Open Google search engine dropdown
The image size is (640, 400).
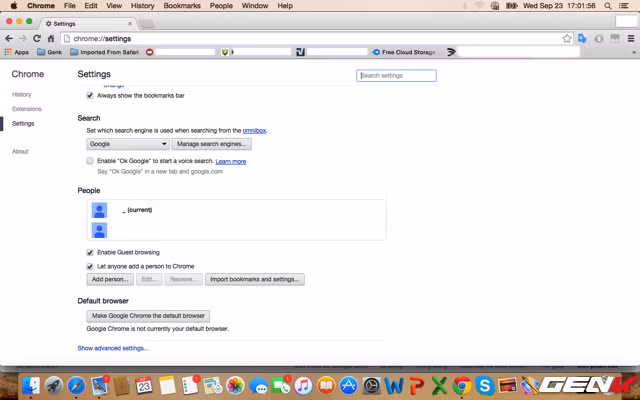(x=128, y=144)
